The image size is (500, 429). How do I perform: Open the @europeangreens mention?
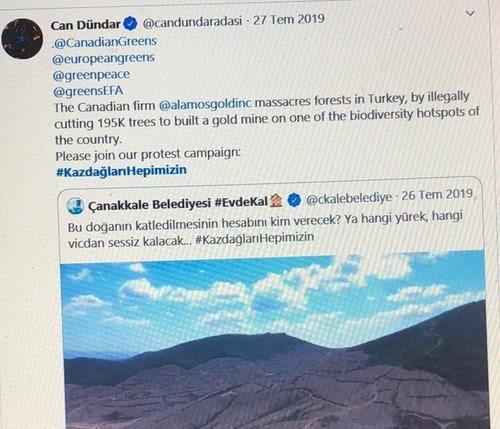coord(104,58)
